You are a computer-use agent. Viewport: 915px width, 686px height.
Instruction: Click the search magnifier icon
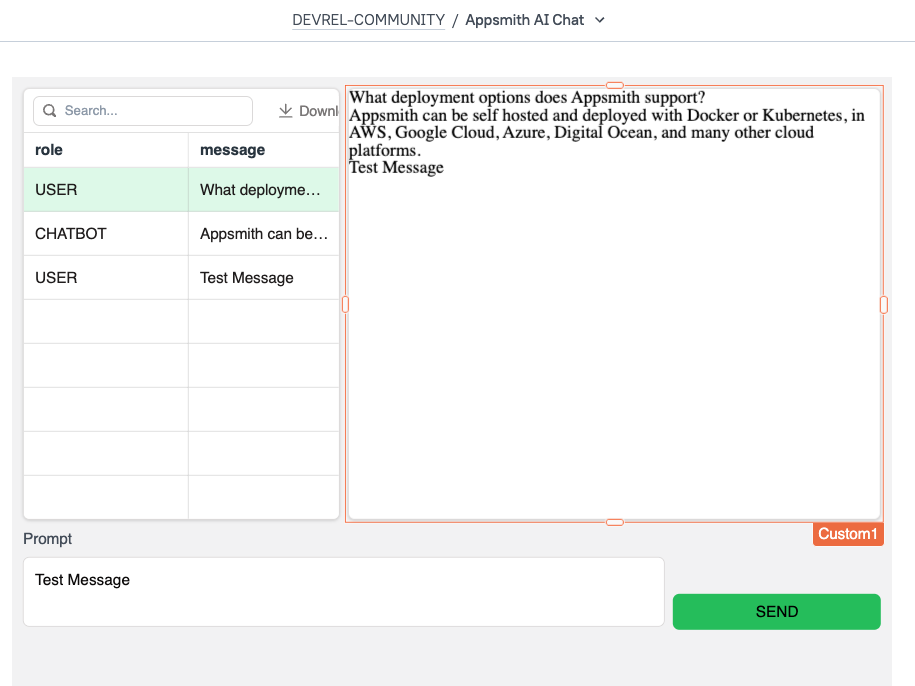(49, 110)
